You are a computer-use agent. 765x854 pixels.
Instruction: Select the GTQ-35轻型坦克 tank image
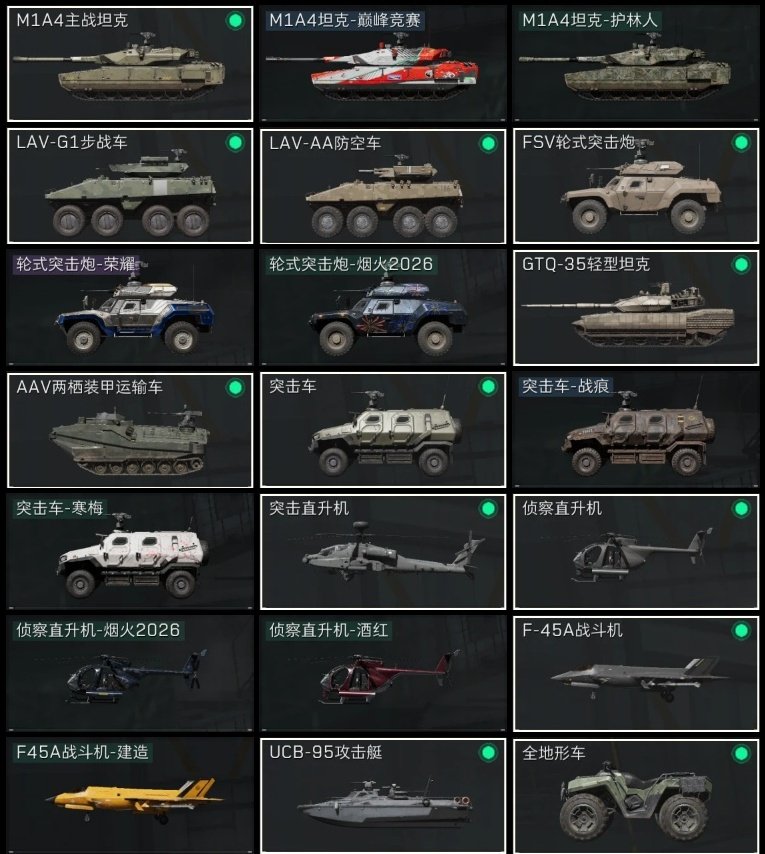pyautogui.click(x=628, y=314)
